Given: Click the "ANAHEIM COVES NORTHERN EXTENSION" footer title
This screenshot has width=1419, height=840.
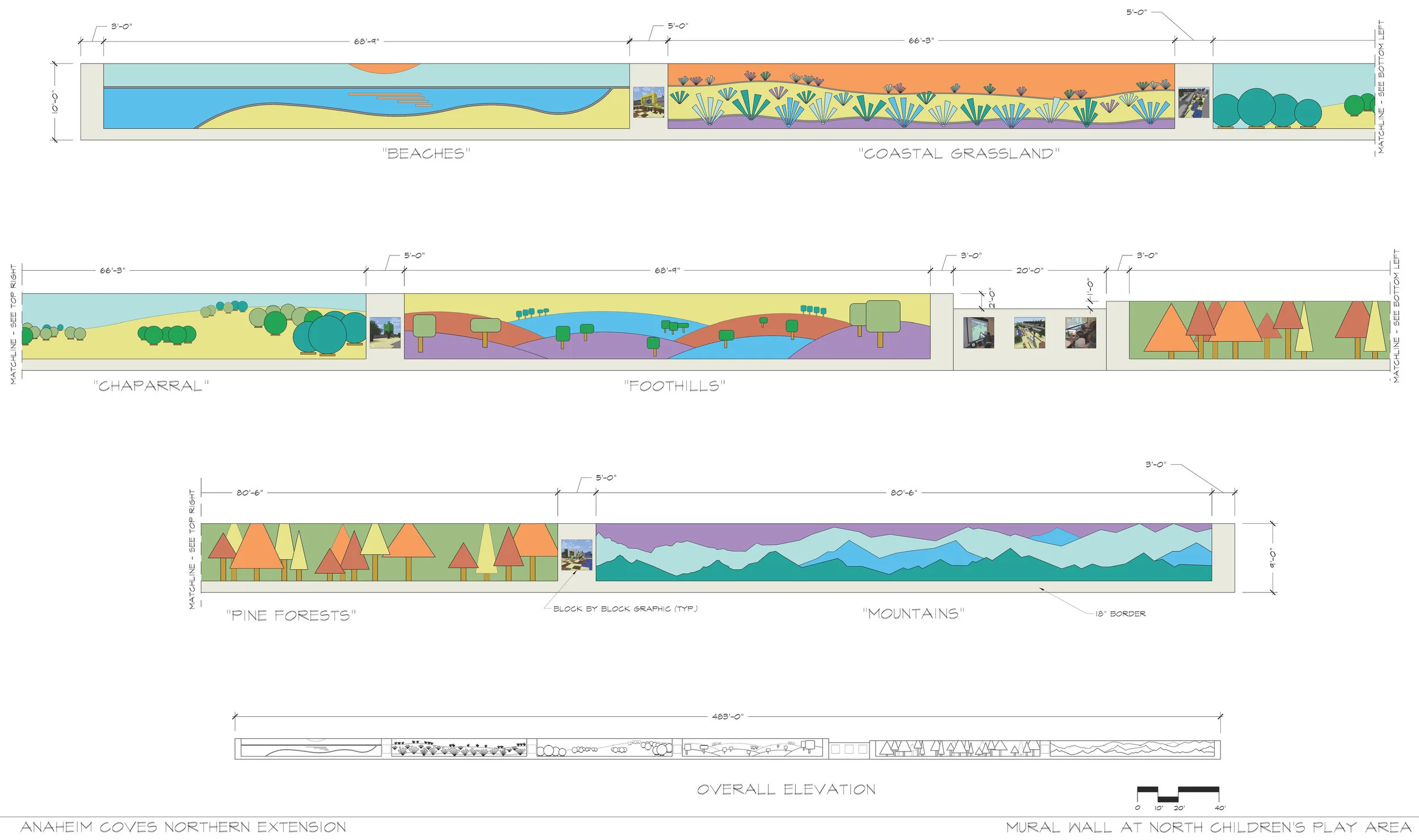Looking at the screenshot, I should 183,827.
